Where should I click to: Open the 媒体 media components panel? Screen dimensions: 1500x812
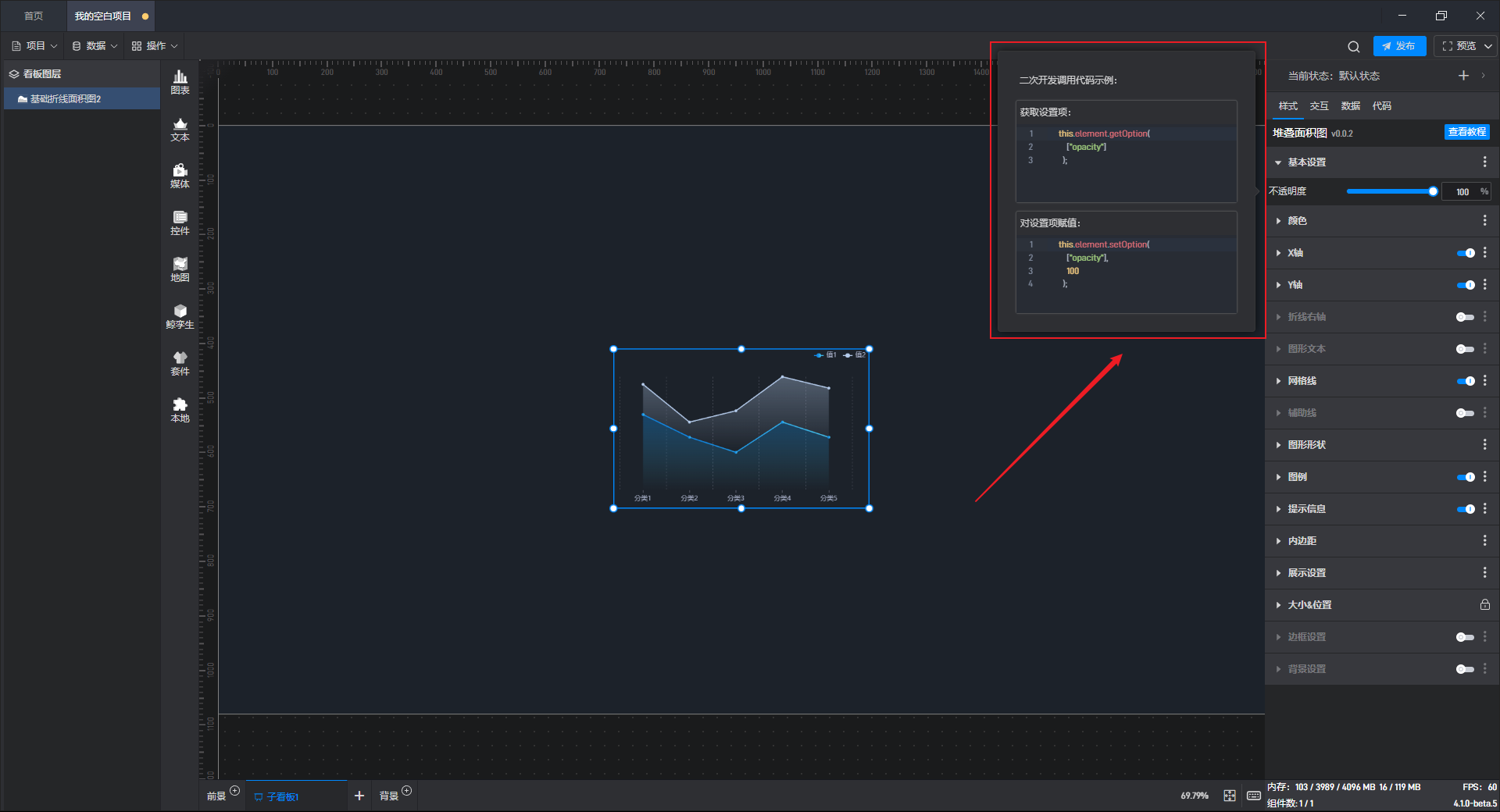pos(180,176)
